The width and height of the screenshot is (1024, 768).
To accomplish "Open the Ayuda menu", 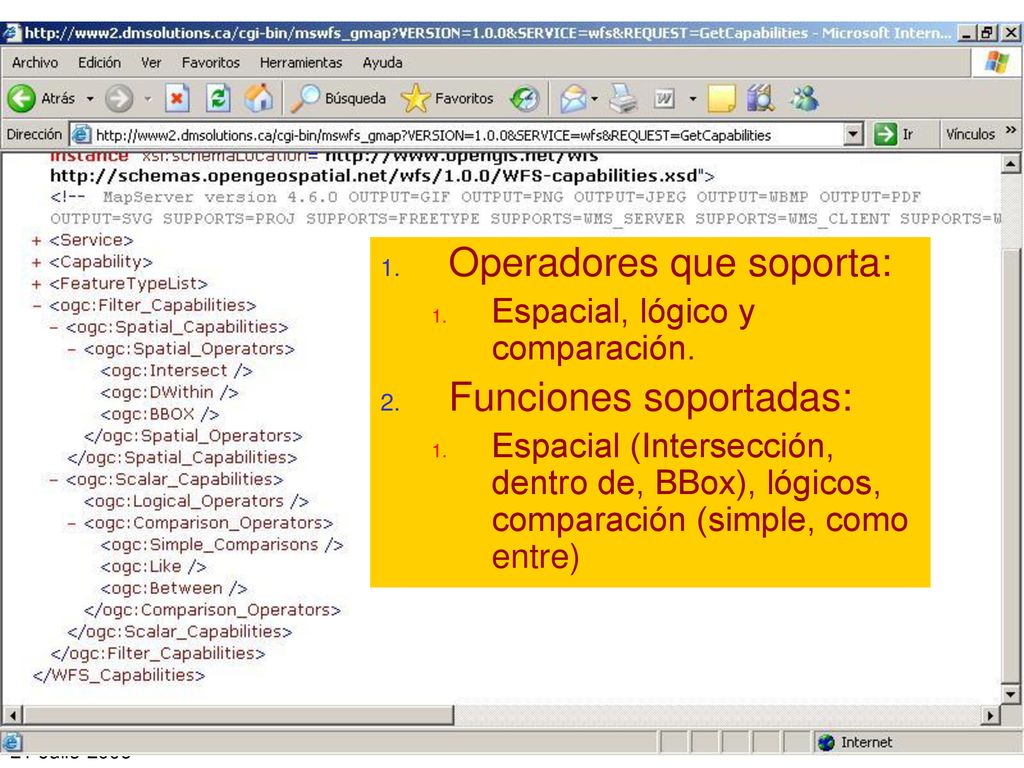I will [382, 63].
